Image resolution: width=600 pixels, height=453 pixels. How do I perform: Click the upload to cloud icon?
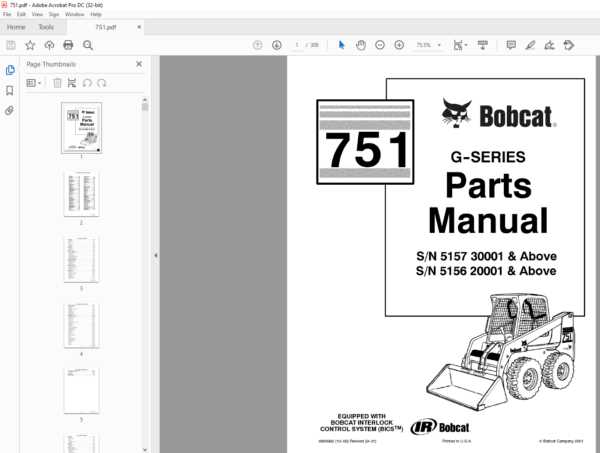coord(49,45)
